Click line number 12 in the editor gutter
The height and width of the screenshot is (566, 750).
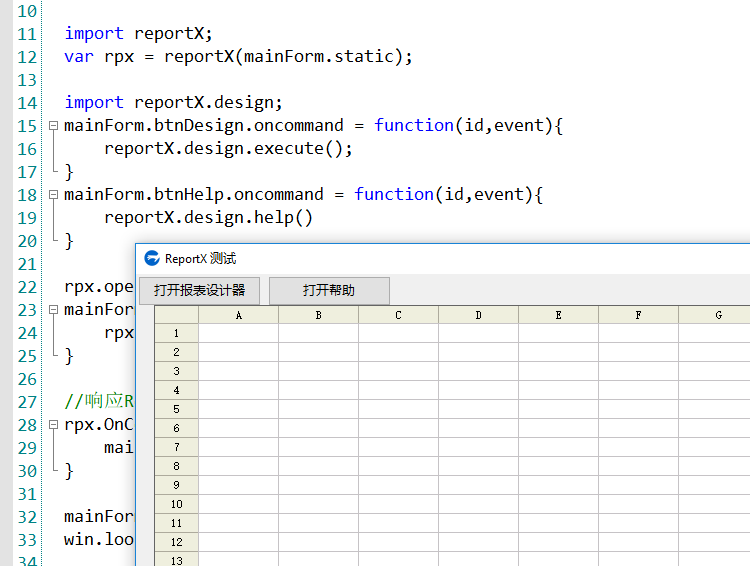[26, 57]
